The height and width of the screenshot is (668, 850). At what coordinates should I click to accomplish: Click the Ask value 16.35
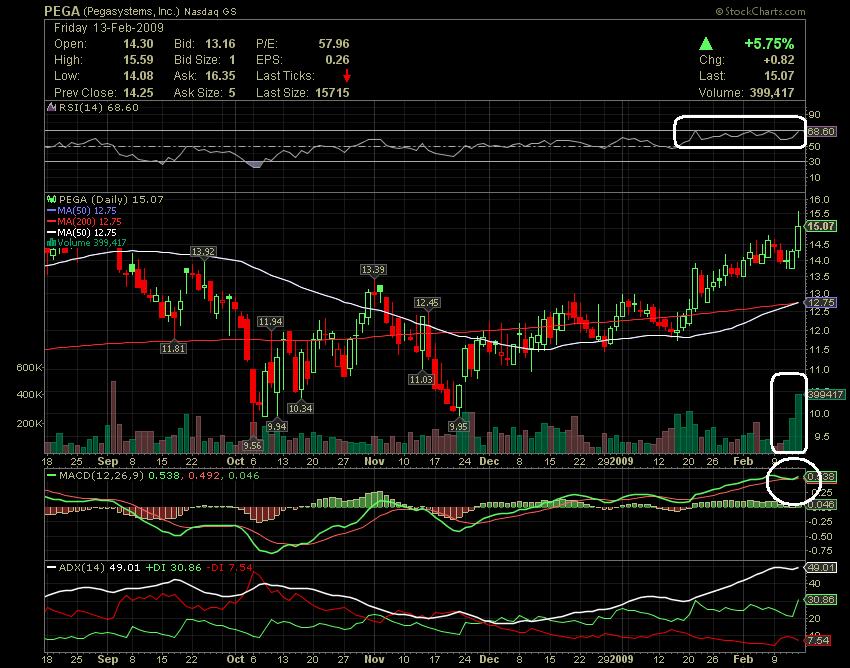pos(220,76)
